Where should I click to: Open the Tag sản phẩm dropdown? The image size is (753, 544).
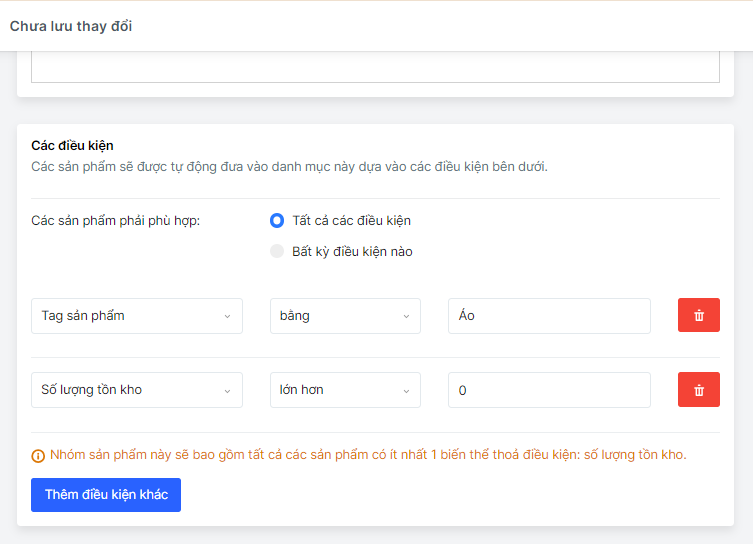point(136,315)
